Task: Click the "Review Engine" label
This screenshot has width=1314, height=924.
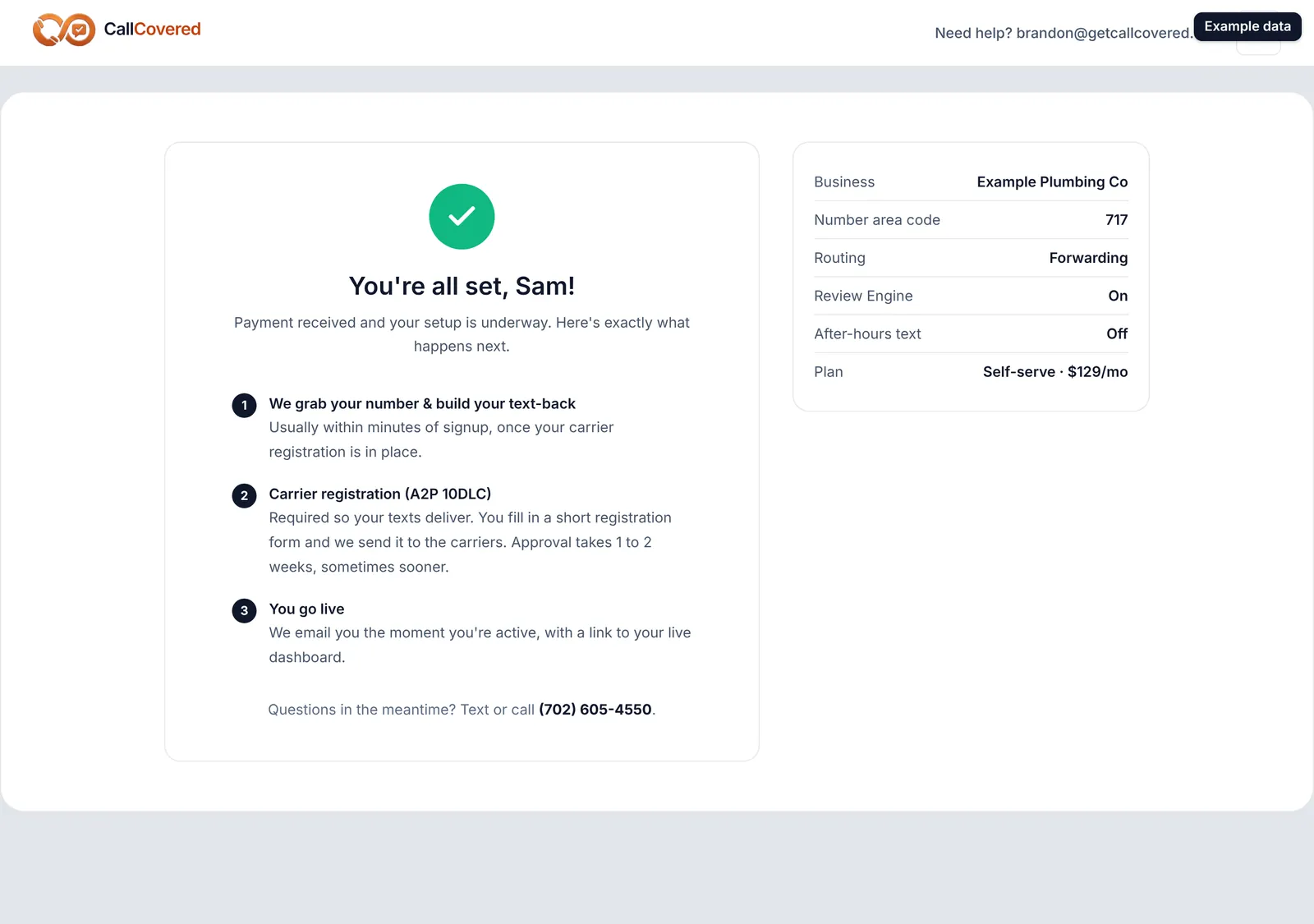Action: pyautogui.click(x=863, y=296)
